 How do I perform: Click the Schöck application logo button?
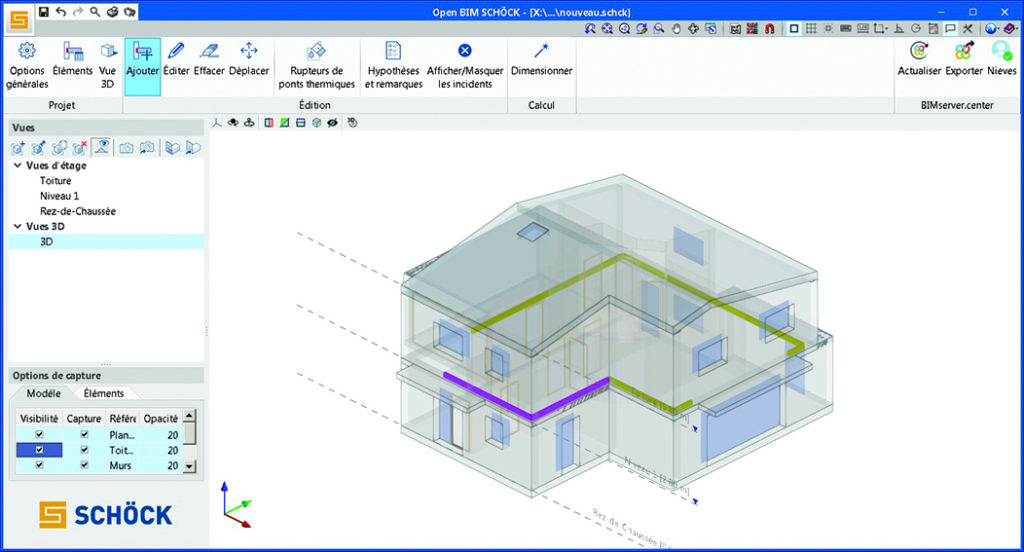pyautogui.click(x=19, y=19)
